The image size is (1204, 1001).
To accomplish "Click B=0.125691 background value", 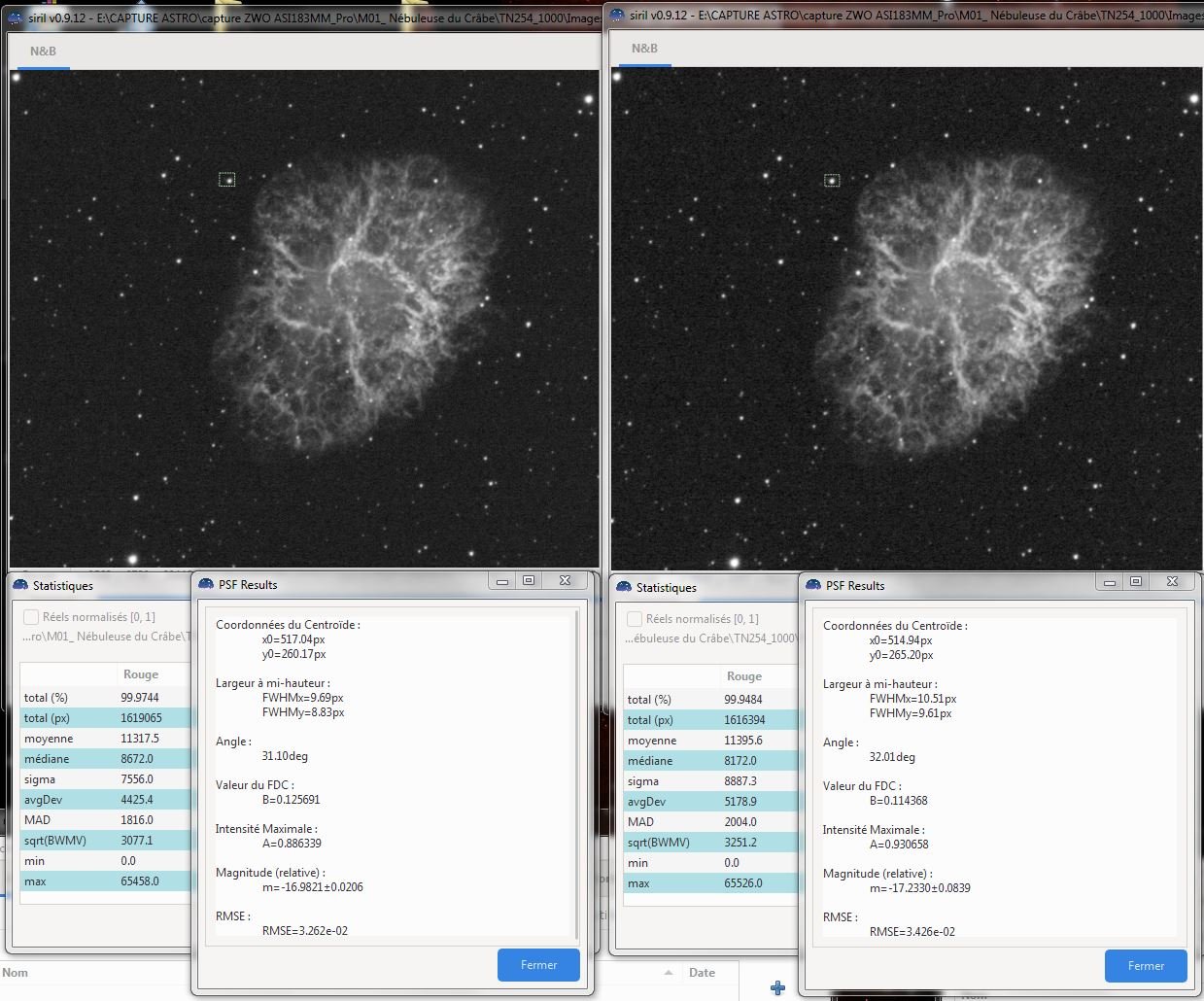I will pyautogui.click(x=292, y=799).
